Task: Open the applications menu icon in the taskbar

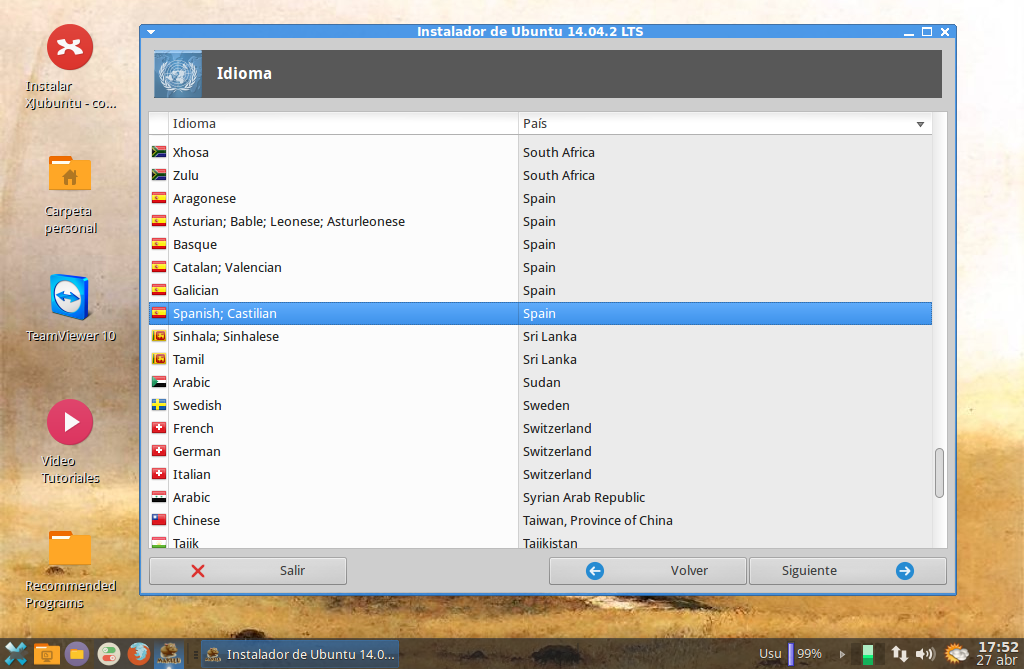Action: tap(16, 653)
